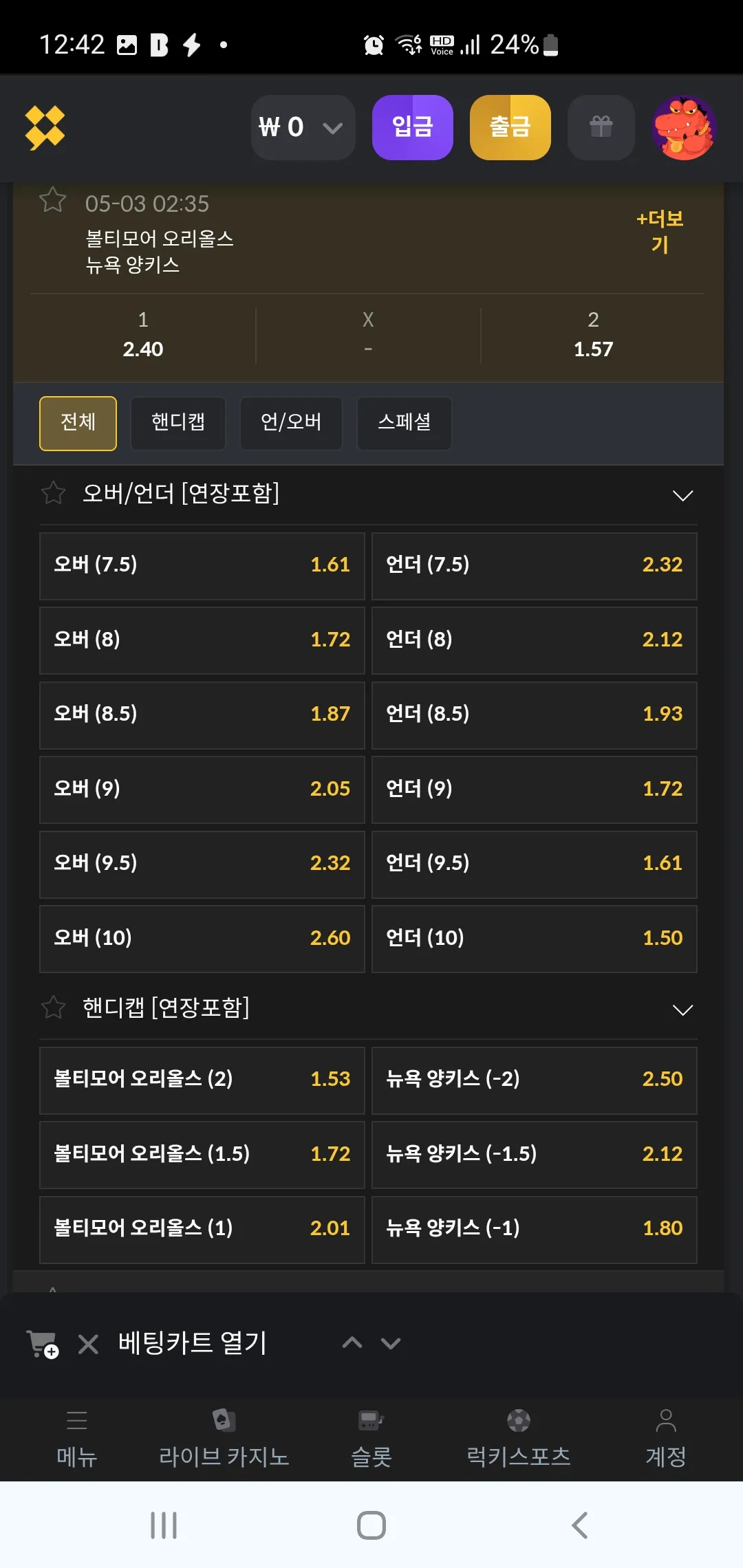Tap the yellow diamond site logo
This screenshot has width=743, height=1568.
45,128
